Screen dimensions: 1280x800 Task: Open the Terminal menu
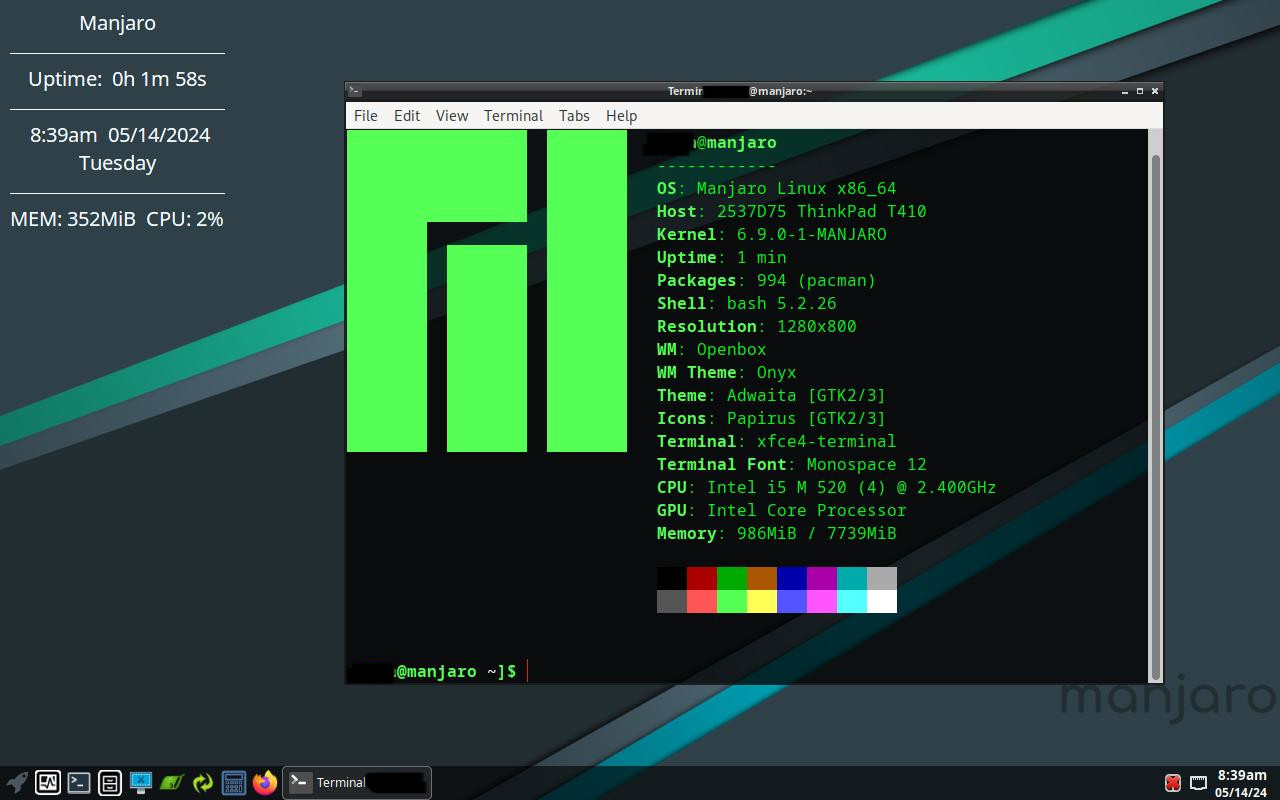[x=513, y=115]
